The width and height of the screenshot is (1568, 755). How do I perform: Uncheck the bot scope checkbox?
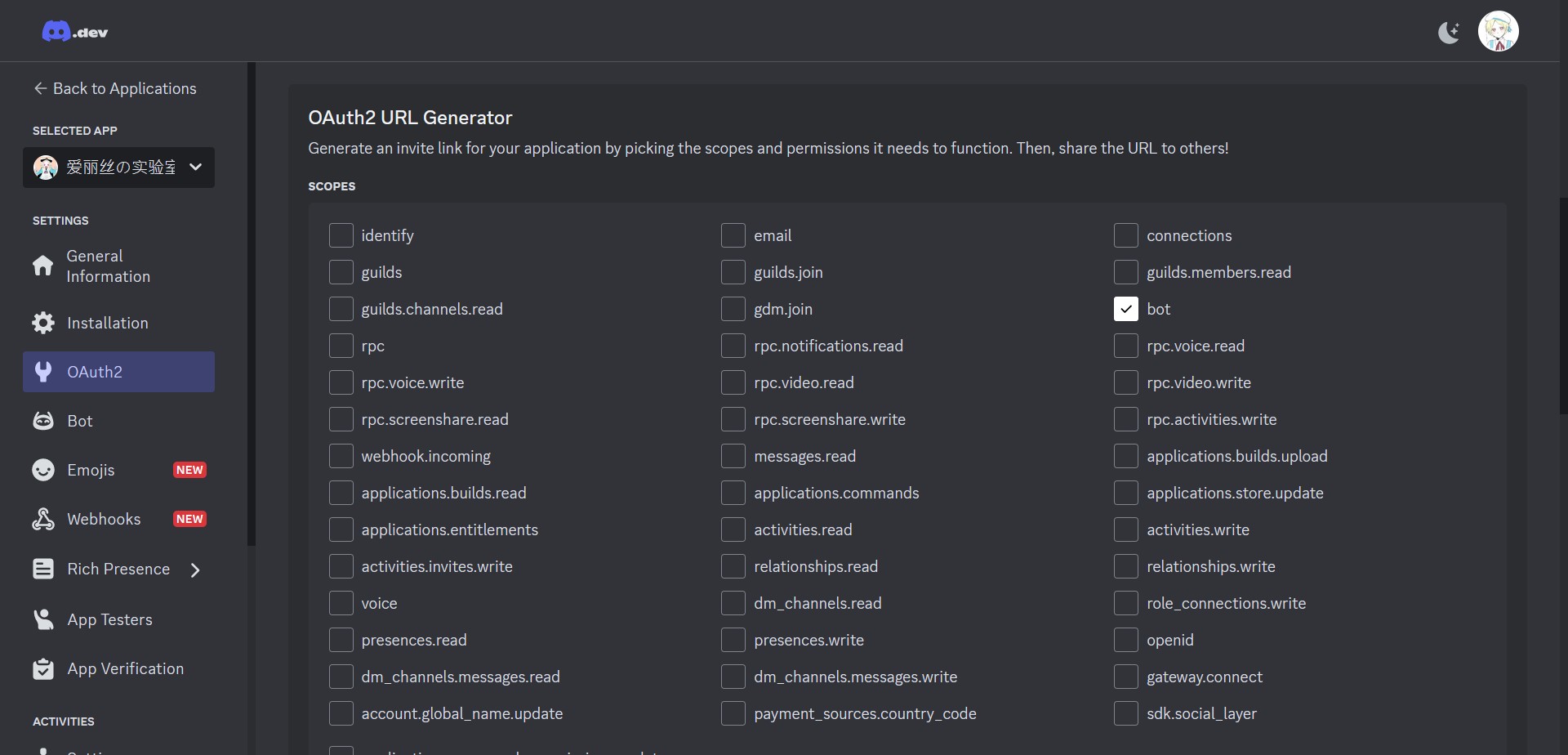1125,309
